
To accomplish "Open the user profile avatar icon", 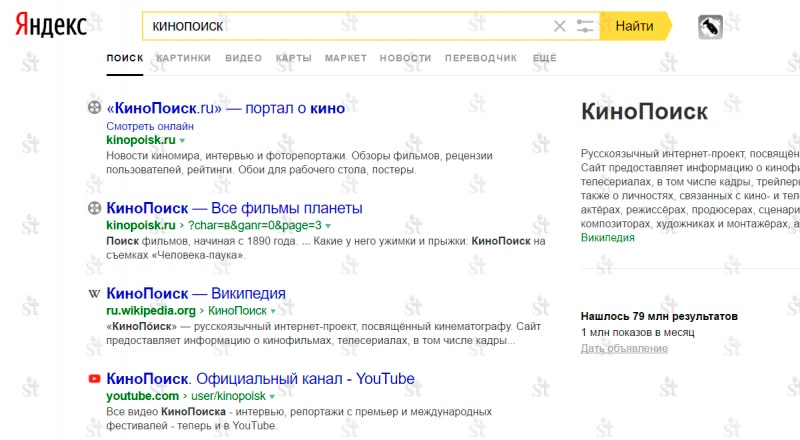I will click(x=710, y=27).
